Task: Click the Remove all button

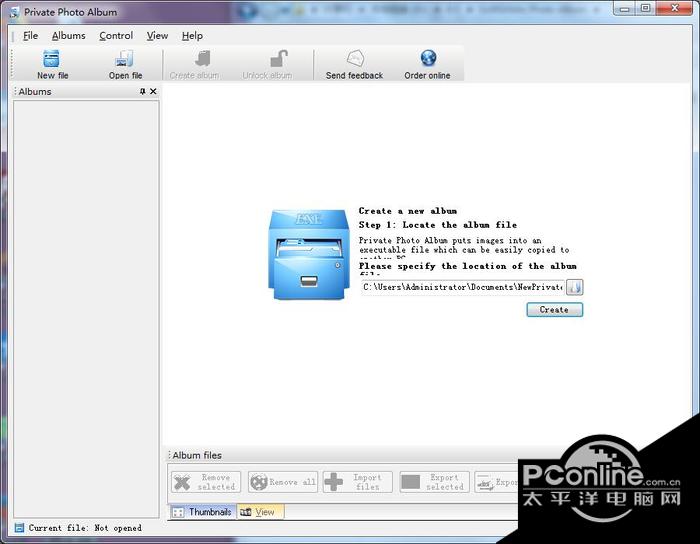Action: click(x=283, y=482)
